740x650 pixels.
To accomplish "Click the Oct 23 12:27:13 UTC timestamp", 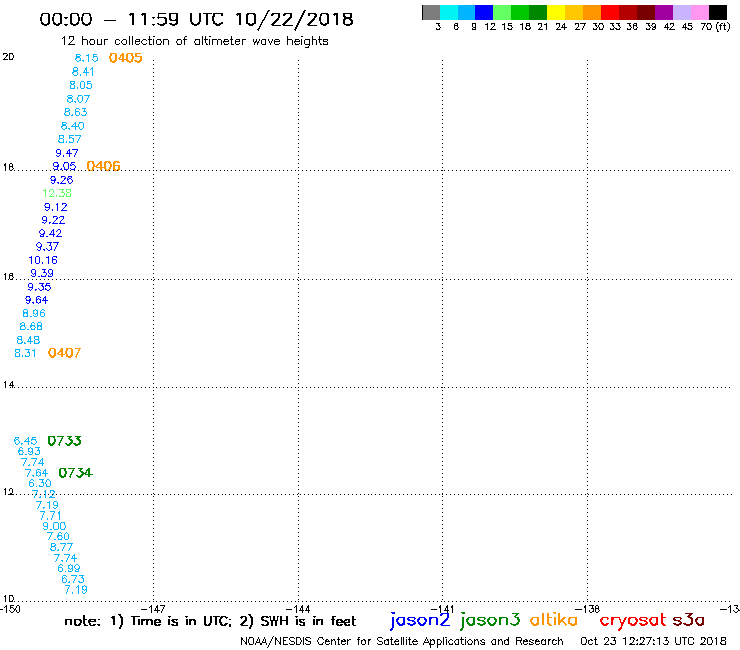I will [x=653, y=641].
